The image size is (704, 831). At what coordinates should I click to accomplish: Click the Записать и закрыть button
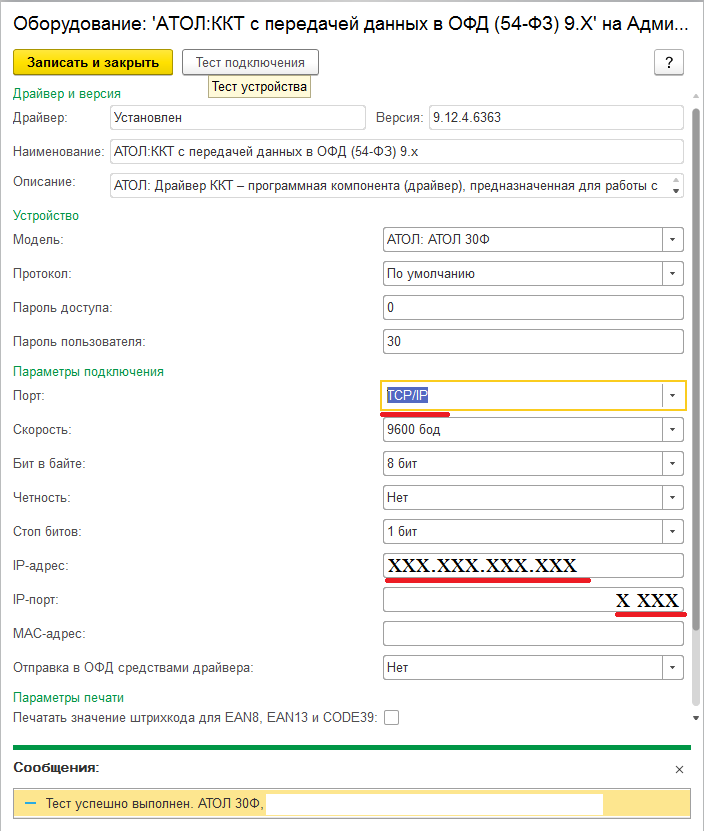(x=93, y=63)
